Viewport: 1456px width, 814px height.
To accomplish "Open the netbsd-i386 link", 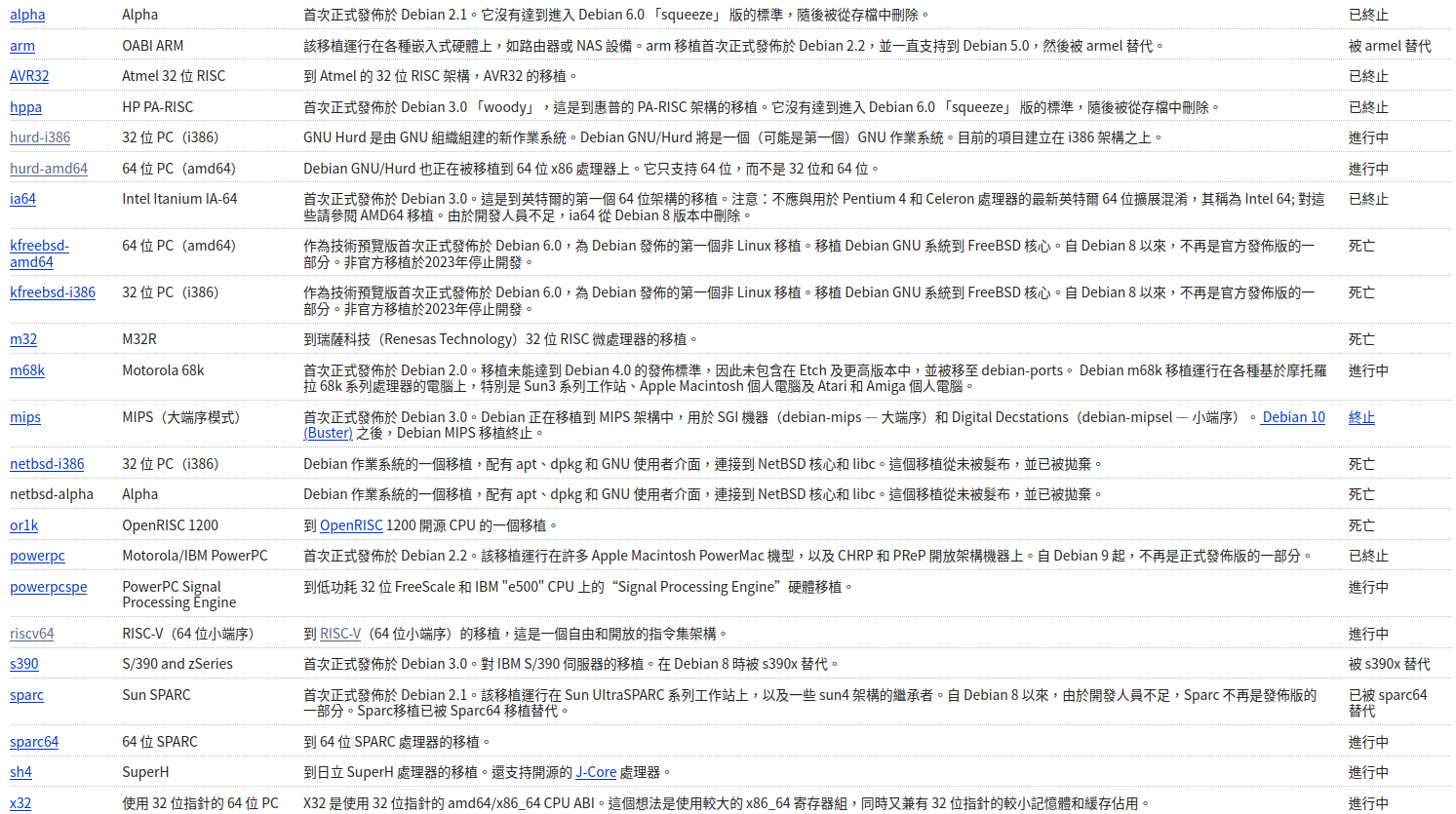I will tap(47, 464).
